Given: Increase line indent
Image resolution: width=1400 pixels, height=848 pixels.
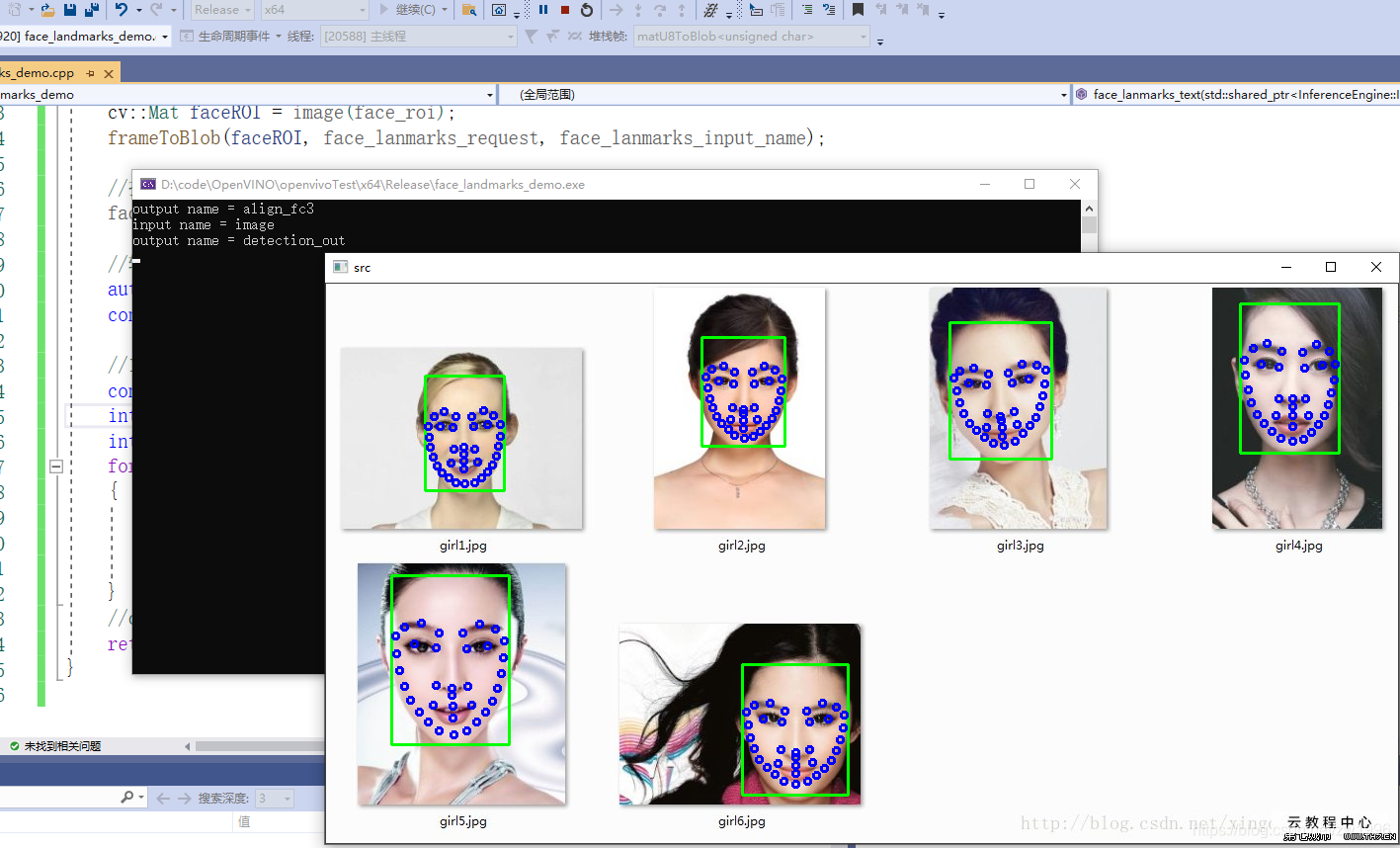Looking at the screenshot, I should (x=828, y=10).
